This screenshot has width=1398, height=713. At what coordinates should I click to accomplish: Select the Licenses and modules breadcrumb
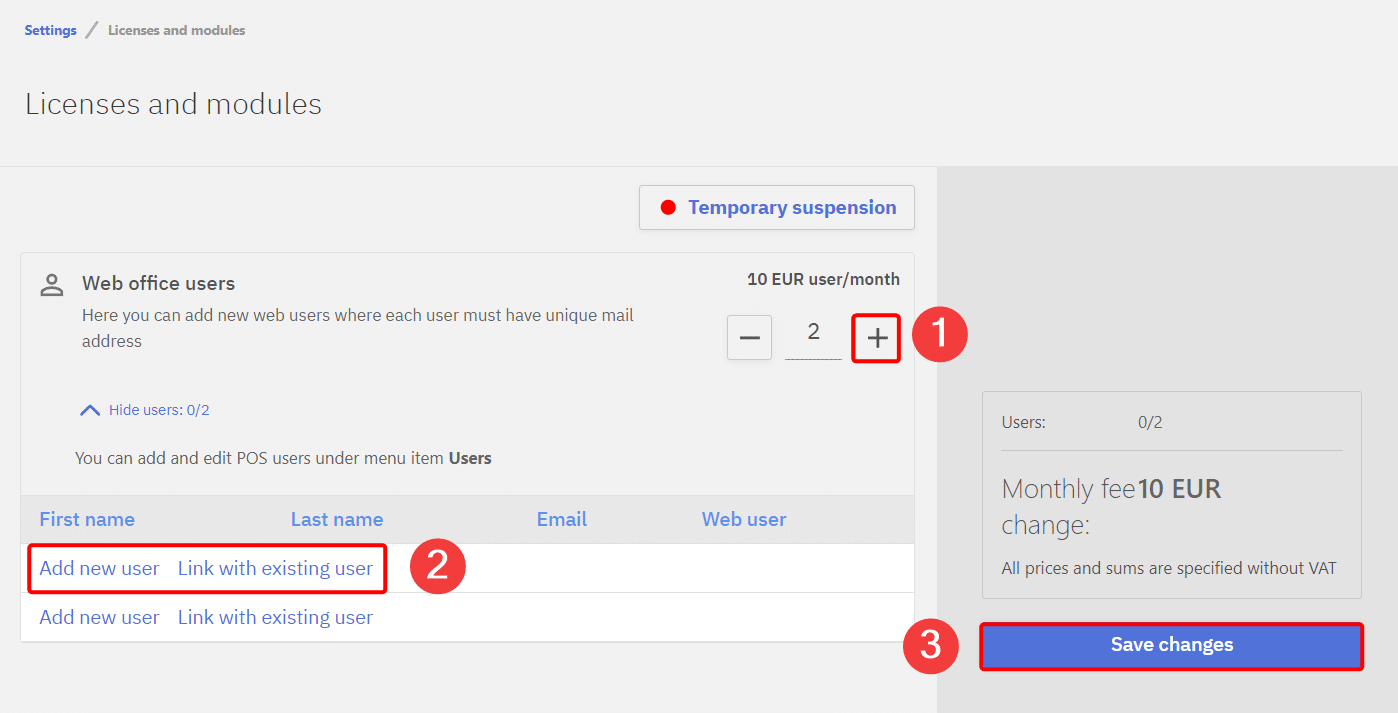pyautogui.click(x=176, y=30)
